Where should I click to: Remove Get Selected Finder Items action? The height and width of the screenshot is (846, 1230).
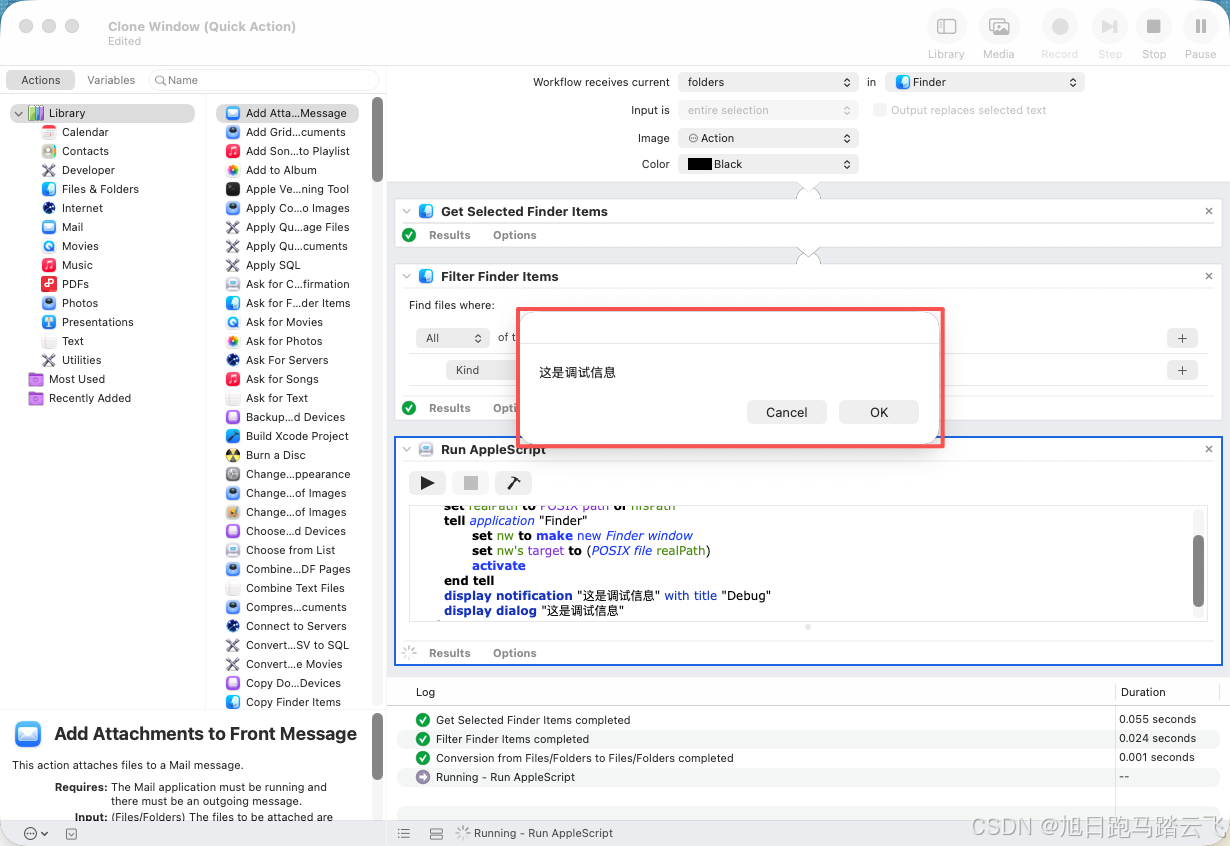pos(1208,211)
